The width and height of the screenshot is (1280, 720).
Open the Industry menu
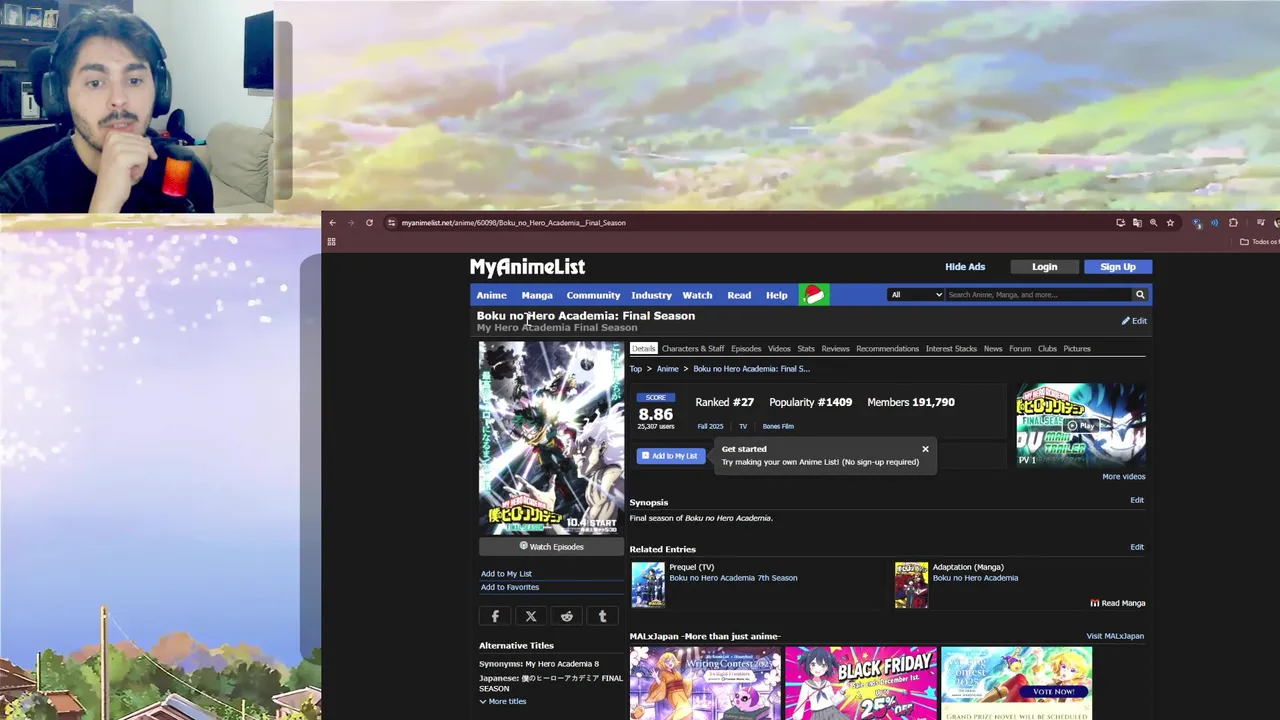[651, 295]
